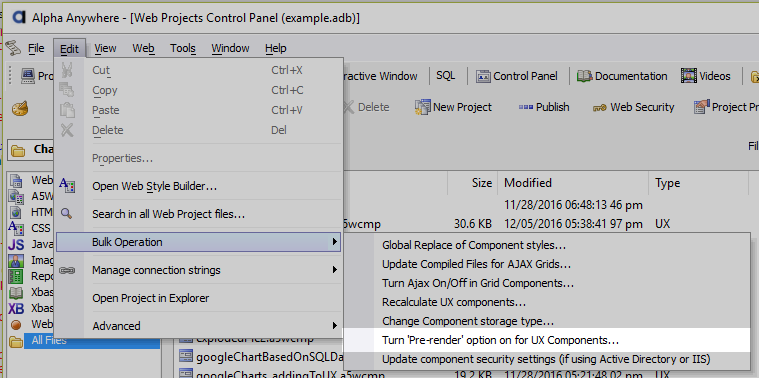Expand the Advanced submenu arrow
This screenshot has width=759, height=378.
point(334,326)
